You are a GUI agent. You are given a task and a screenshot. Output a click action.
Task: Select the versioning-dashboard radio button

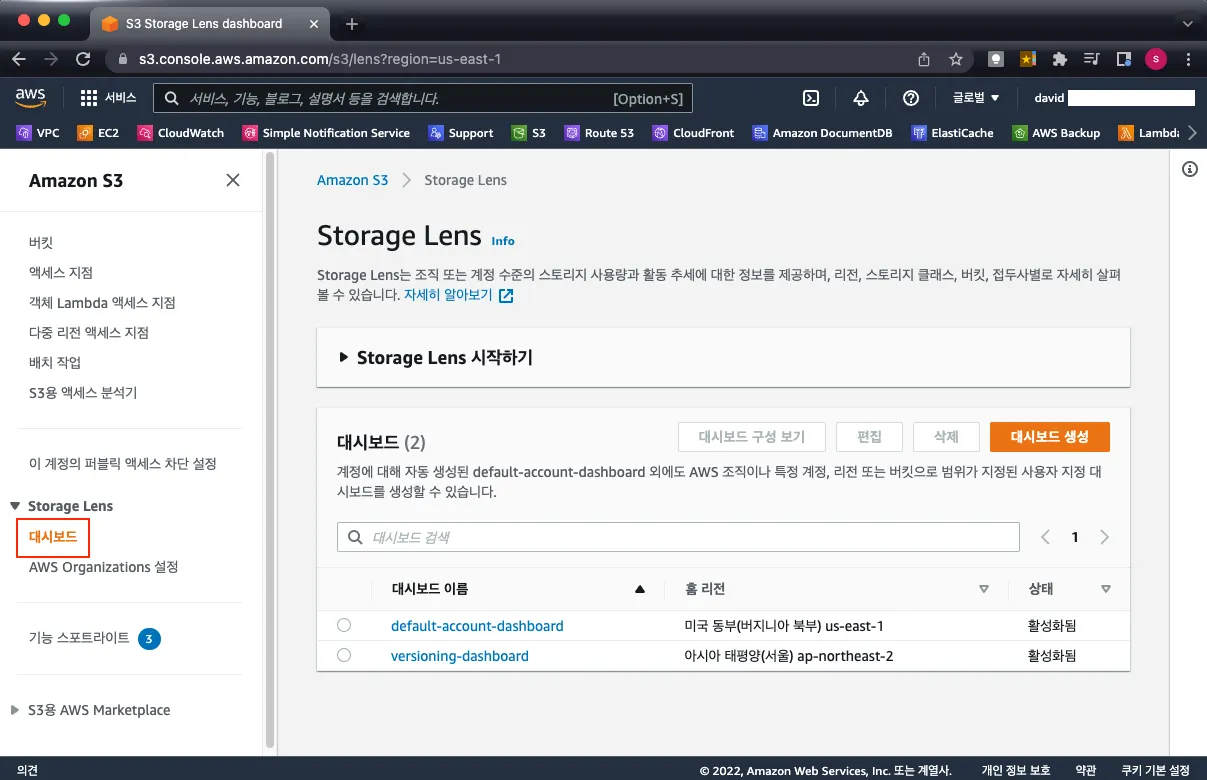click(344, 655)
